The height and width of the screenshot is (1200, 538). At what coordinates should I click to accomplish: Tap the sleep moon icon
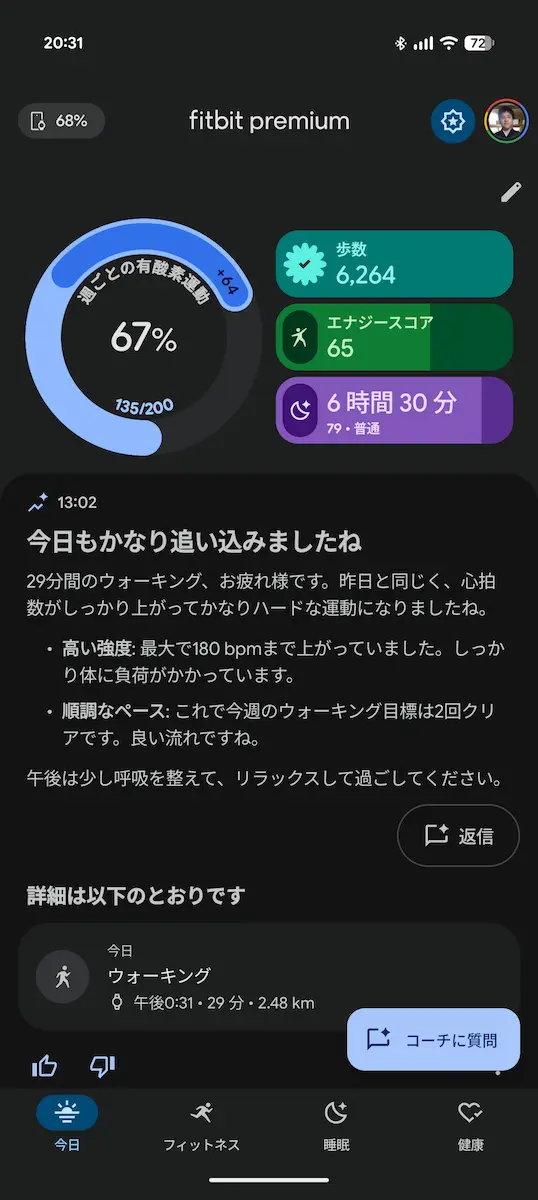299,410
